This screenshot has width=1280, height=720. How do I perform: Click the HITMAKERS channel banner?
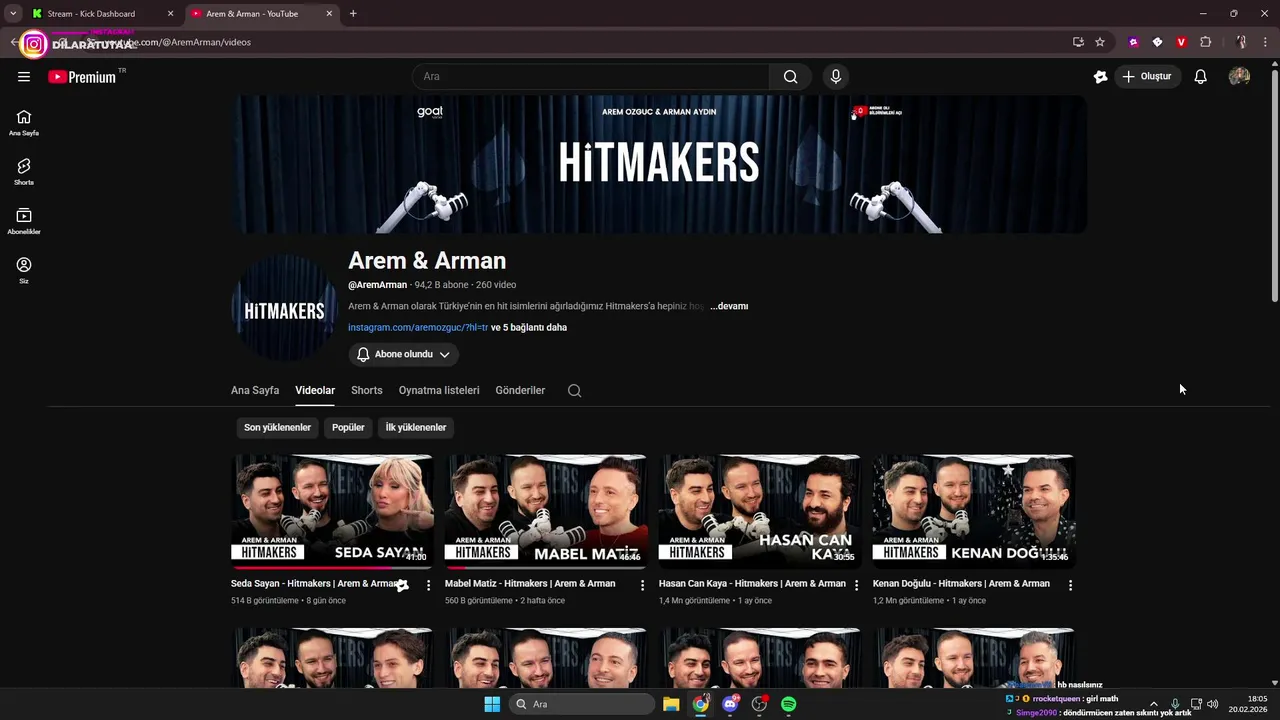pos(659,164)
